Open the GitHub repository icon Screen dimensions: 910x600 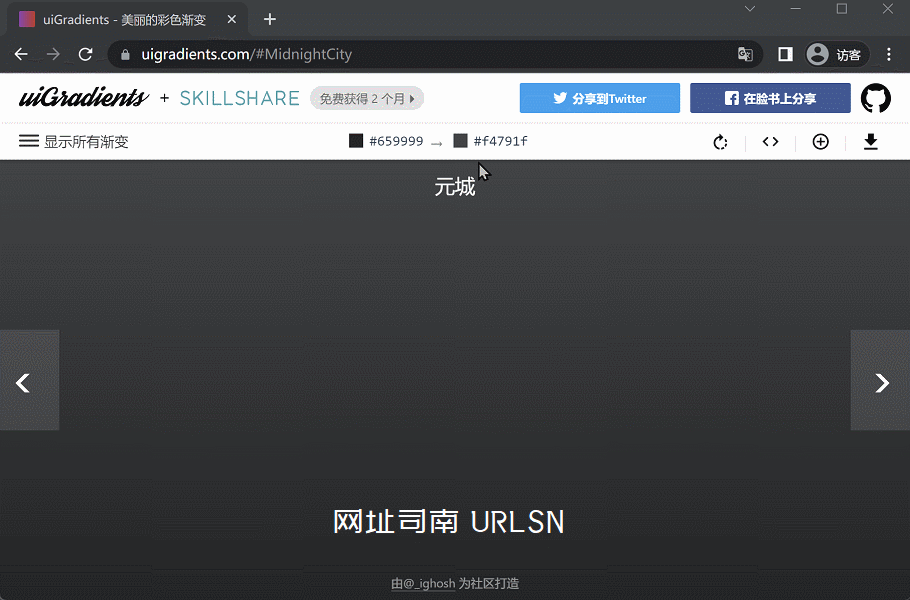tap(875, 98)
